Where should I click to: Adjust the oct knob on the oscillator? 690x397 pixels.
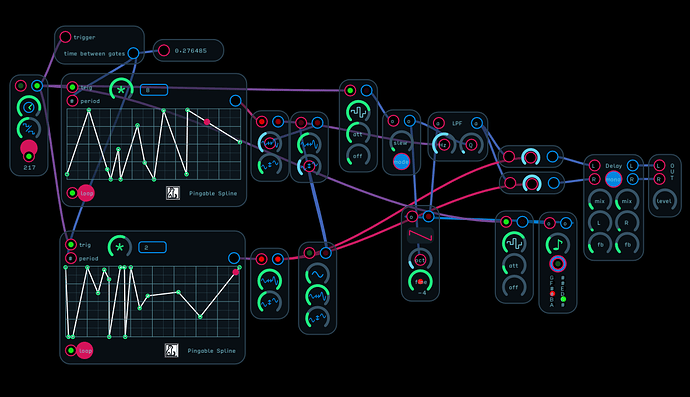point(420,260)
